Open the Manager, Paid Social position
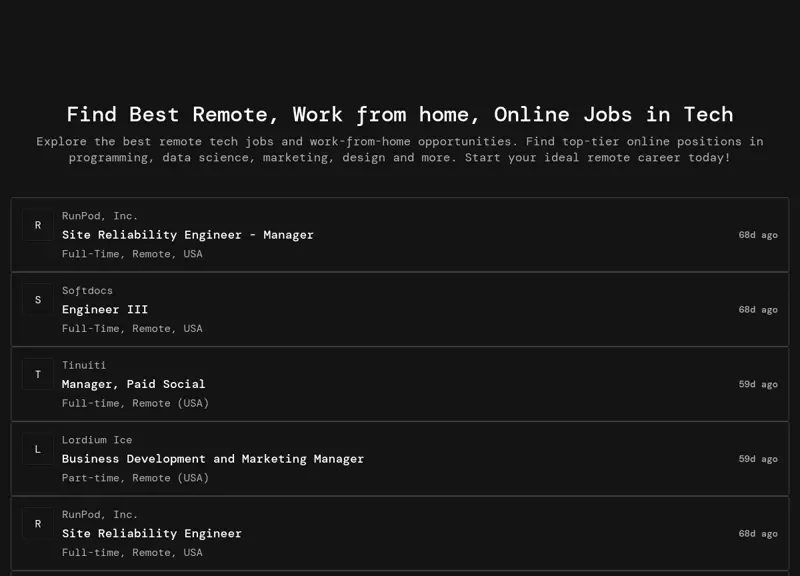The width and height of the screenshot is (800, 576). point(134,383)
